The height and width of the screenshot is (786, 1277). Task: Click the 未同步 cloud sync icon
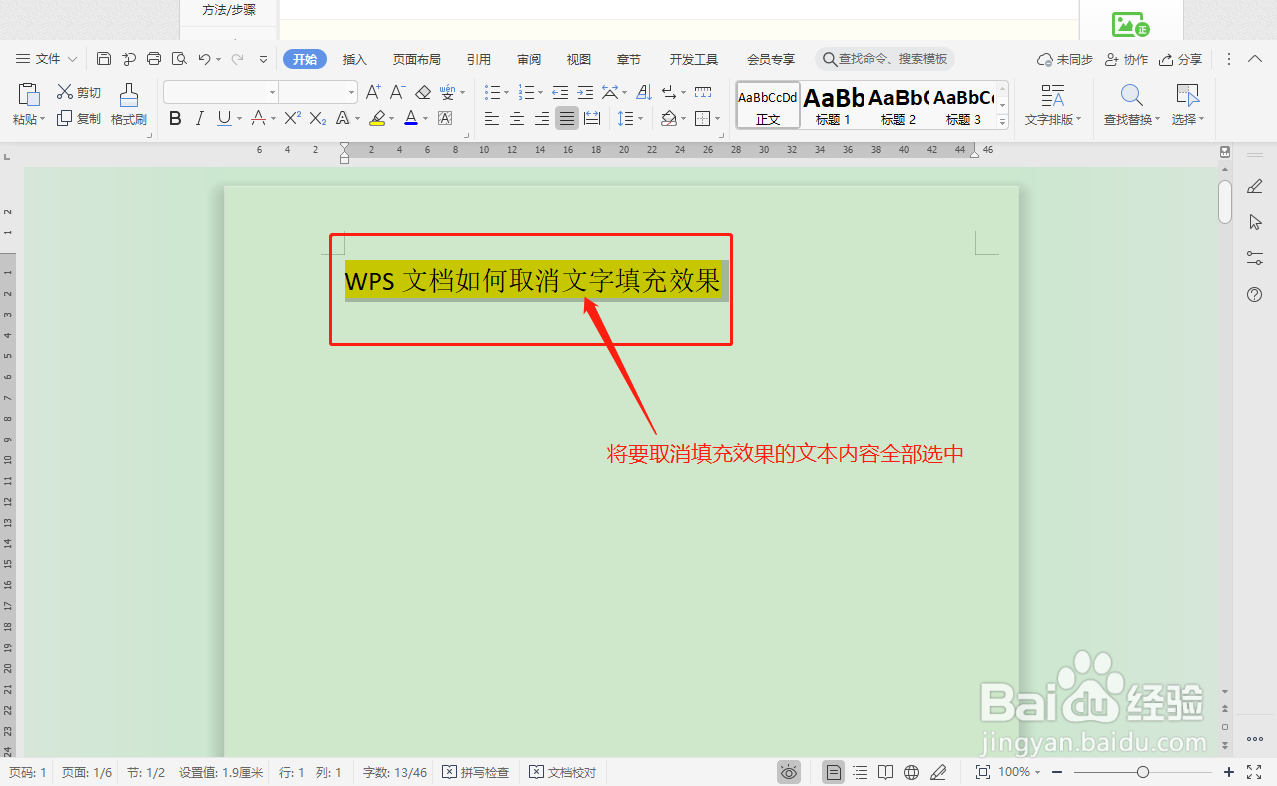coord(1045,59)
